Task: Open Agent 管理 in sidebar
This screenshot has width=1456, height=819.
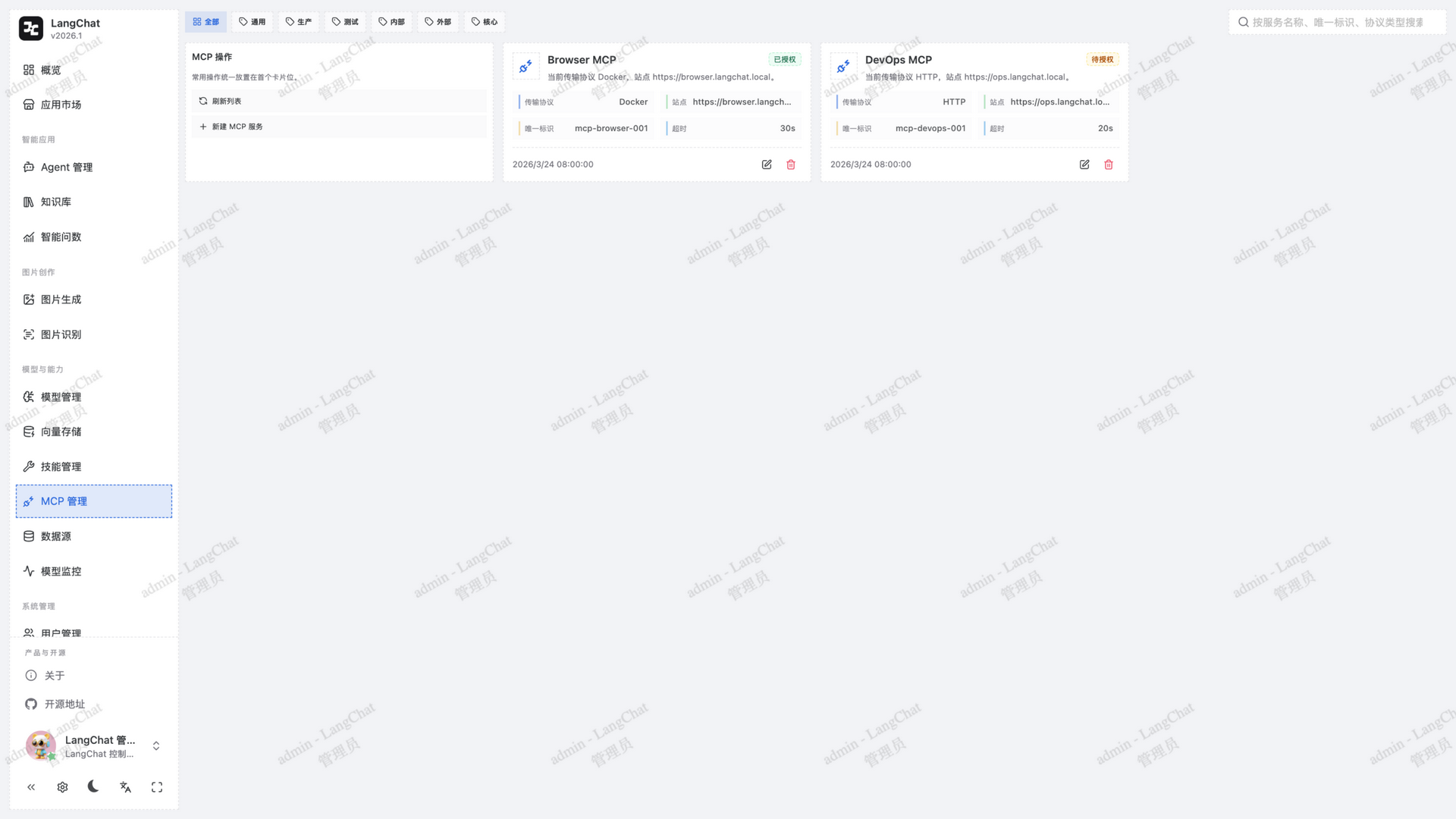Action: tap(94, 167)
